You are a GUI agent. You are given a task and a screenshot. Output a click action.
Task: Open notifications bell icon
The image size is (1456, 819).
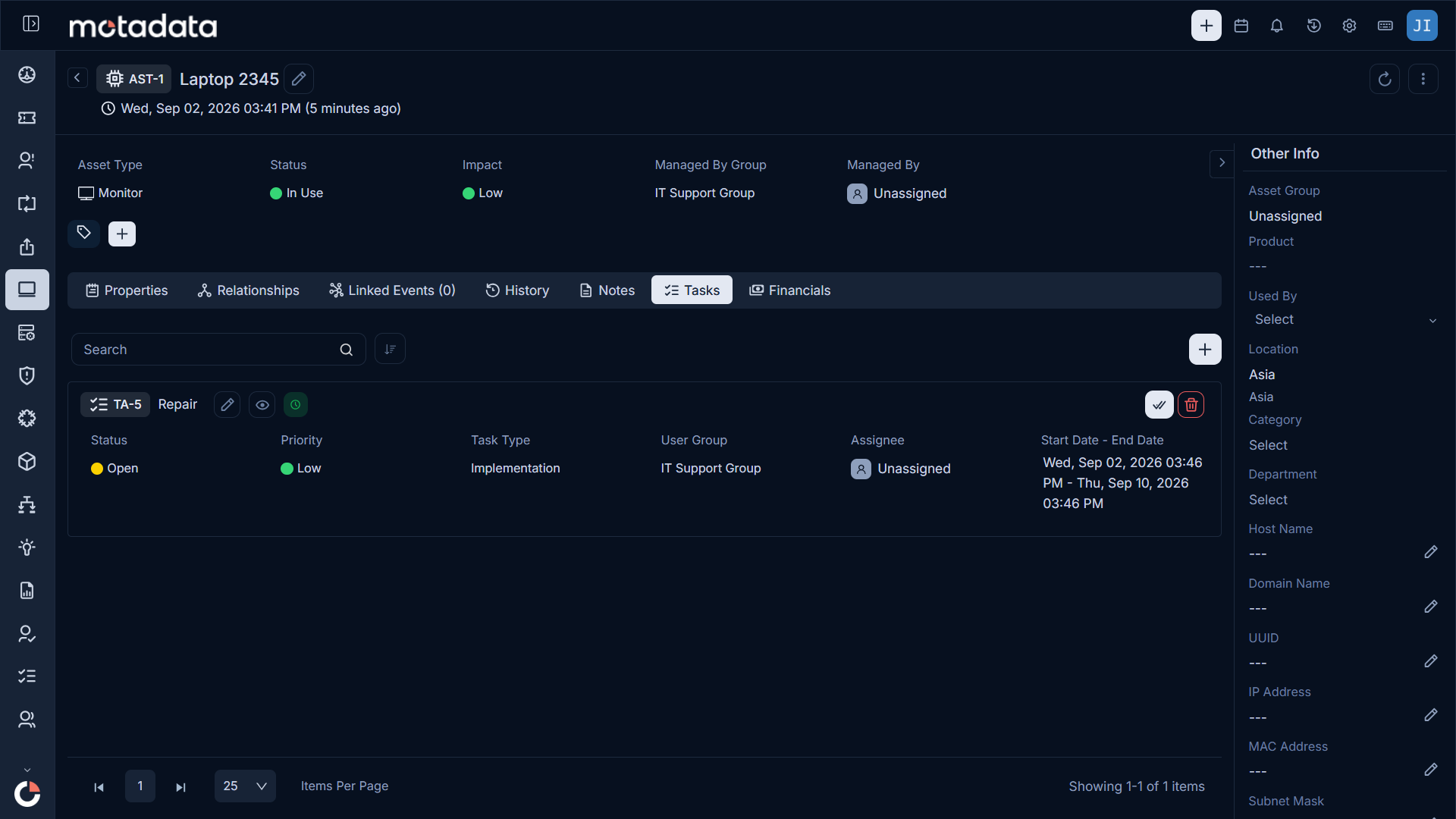[1277, 26]
